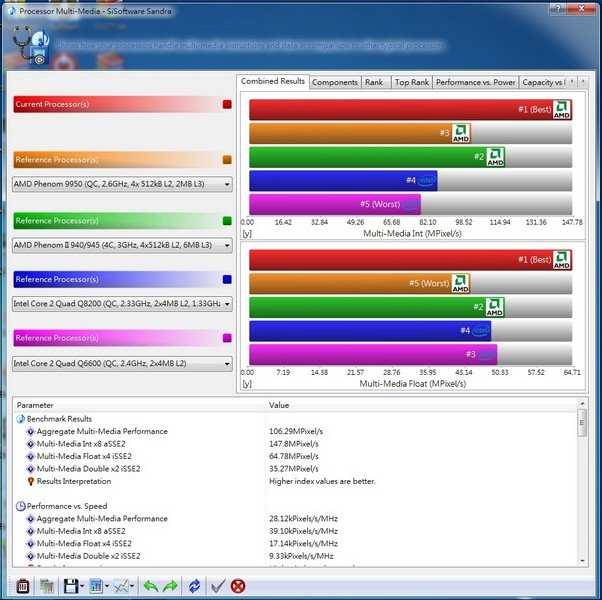
Task: Open the Combined Results tab
Action: click(x=273, y=81)
